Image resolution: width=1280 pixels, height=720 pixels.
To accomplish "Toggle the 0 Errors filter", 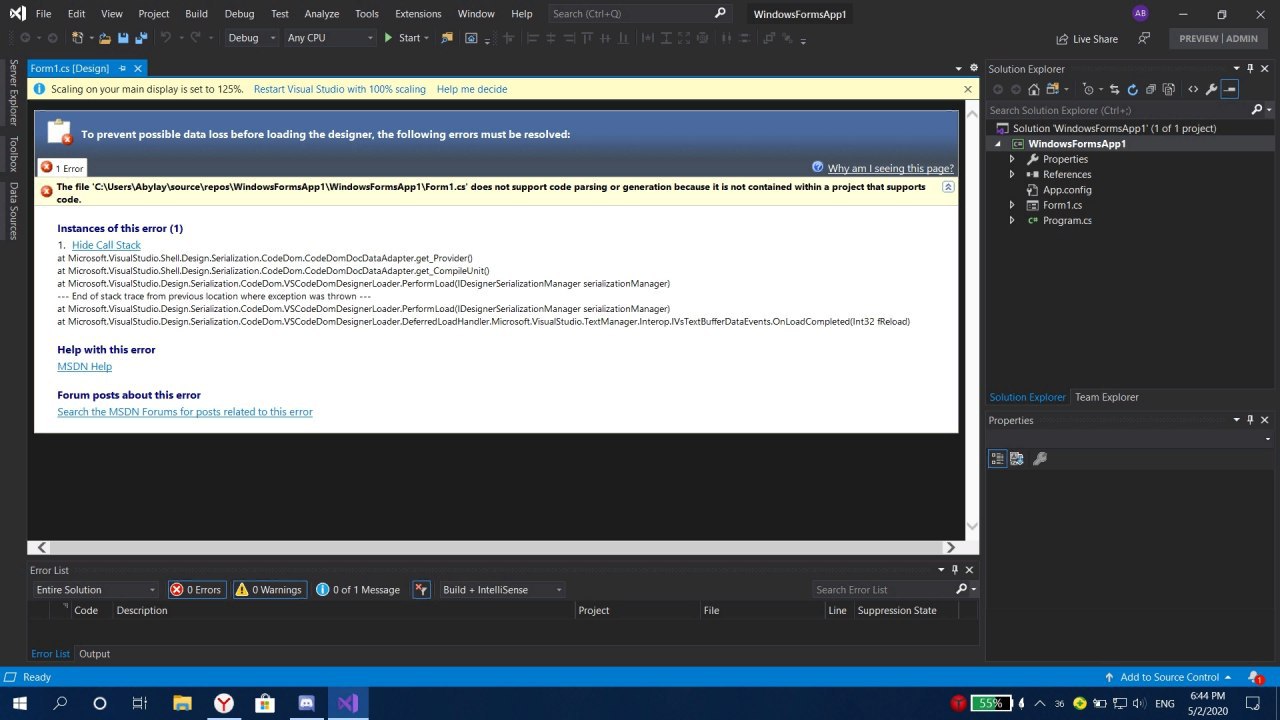I will [x=197, y=590].
